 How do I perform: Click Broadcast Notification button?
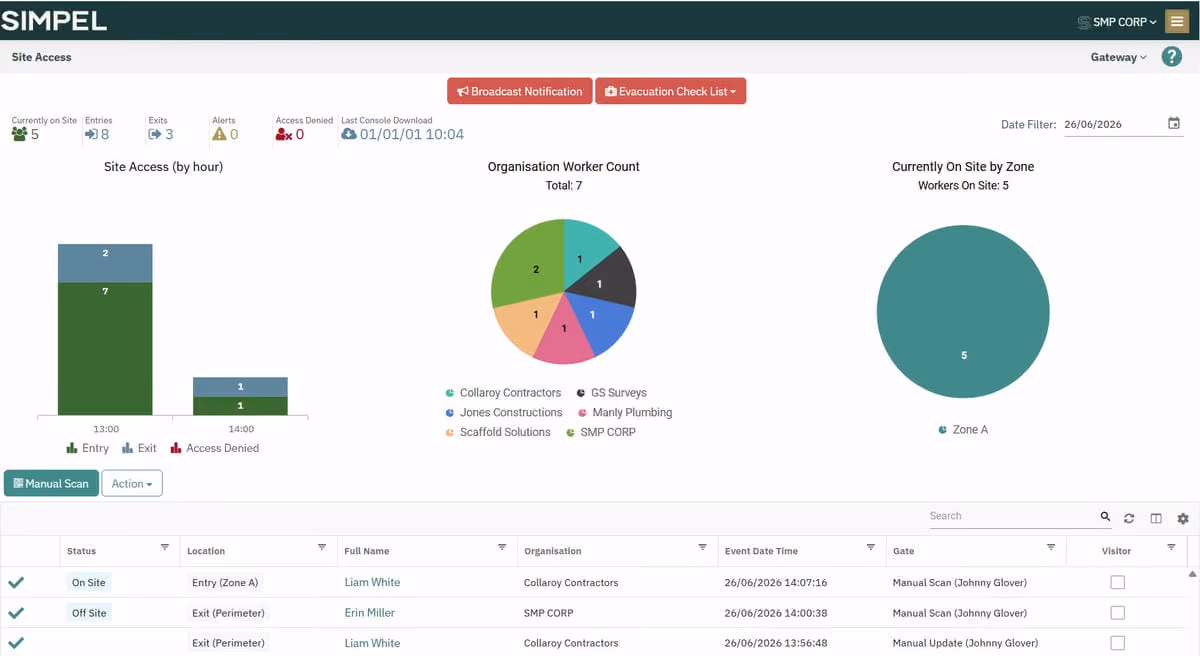click(519, 91)
